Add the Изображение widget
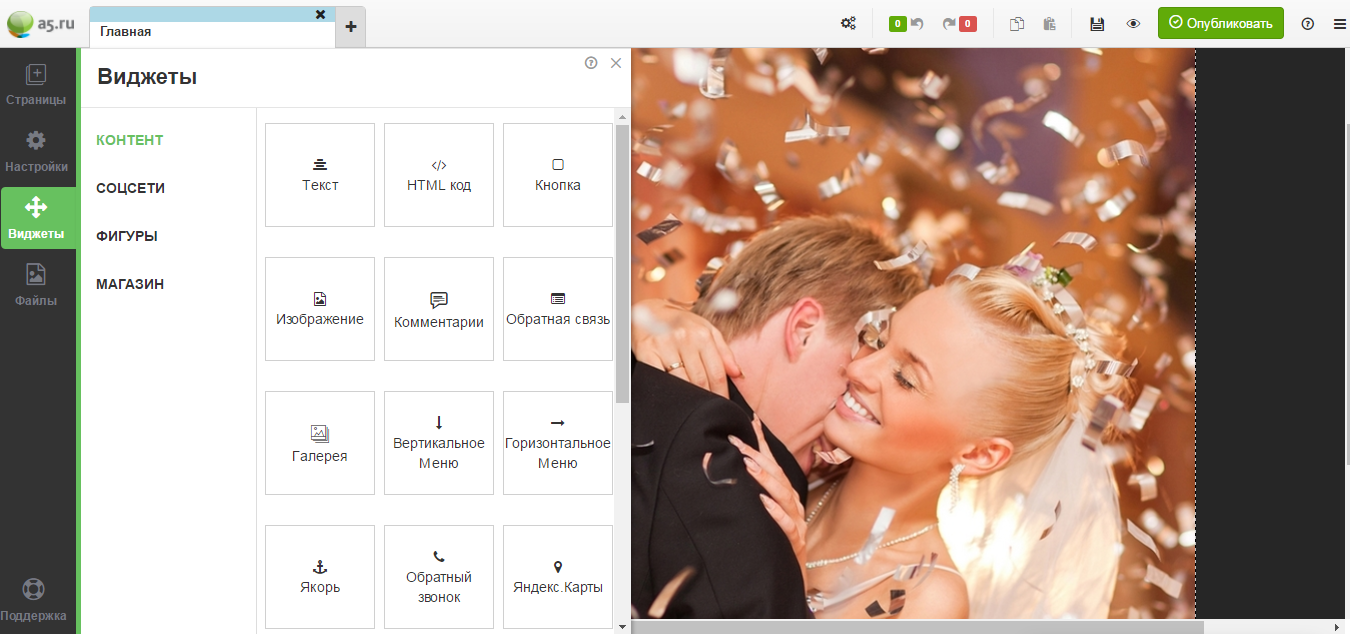The height and width of the screenshot is (634, 1350). click(x=320, y=309)
